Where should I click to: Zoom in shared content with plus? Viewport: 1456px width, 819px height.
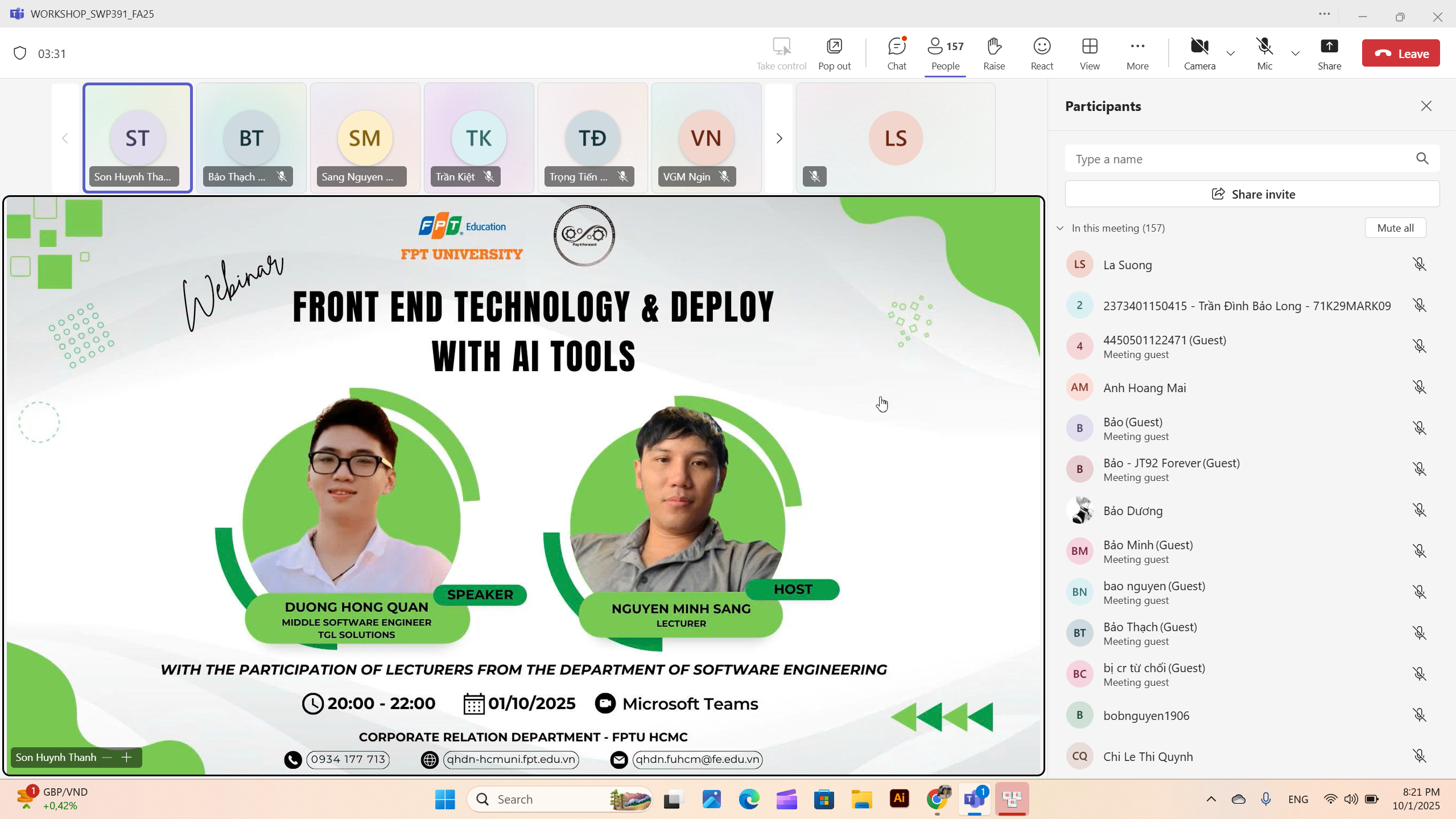click(127, 757)
